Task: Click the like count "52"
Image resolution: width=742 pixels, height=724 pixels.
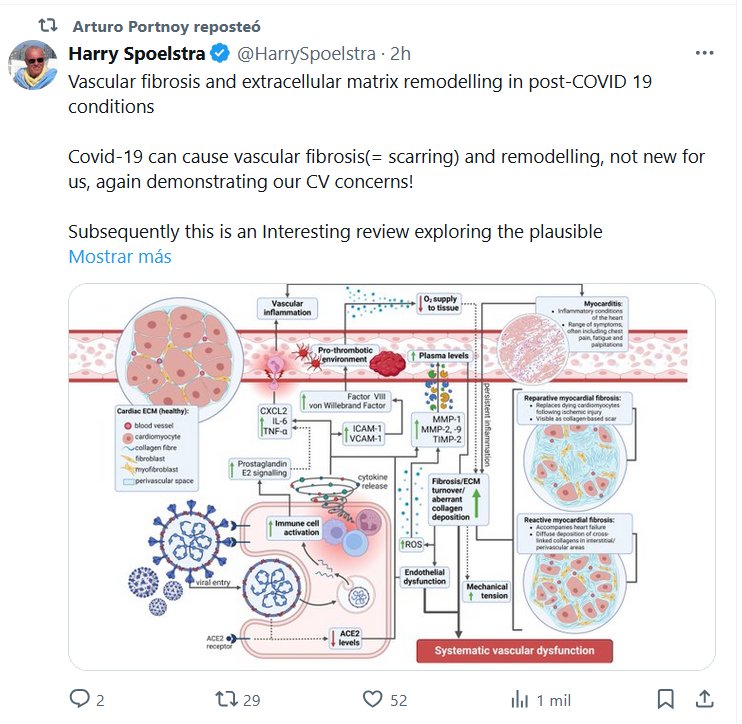Action: point(398,698)
